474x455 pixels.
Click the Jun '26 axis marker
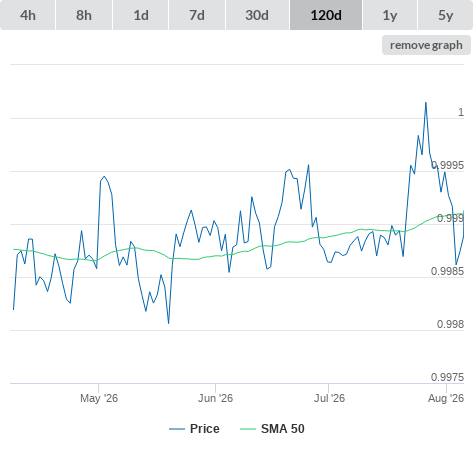215,398
